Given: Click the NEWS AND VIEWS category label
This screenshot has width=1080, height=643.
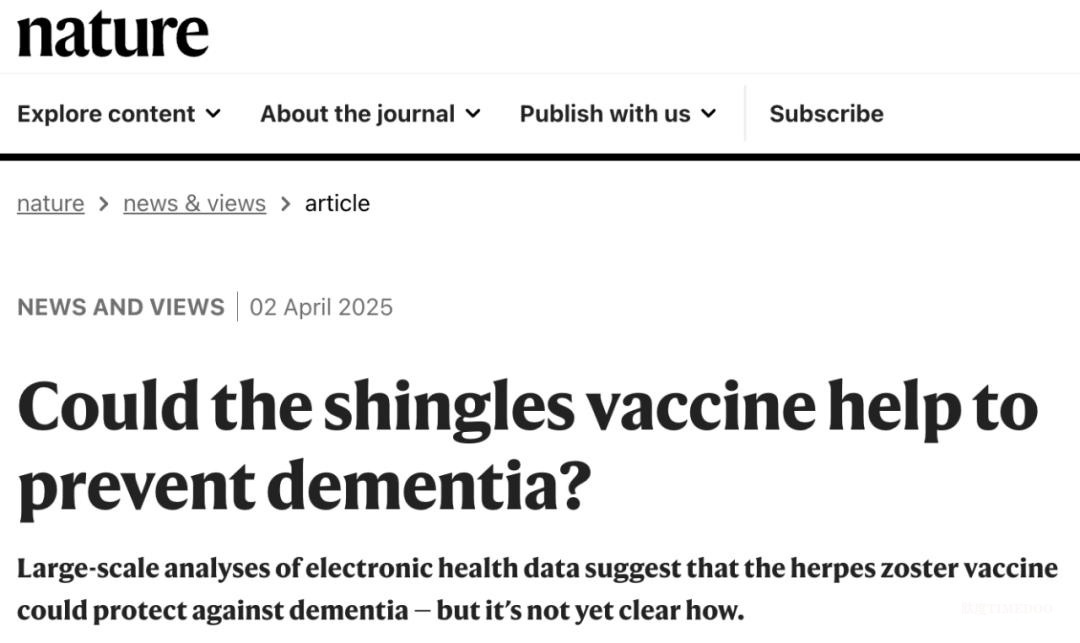Looking at the screenshot, I should coord(120,307).
